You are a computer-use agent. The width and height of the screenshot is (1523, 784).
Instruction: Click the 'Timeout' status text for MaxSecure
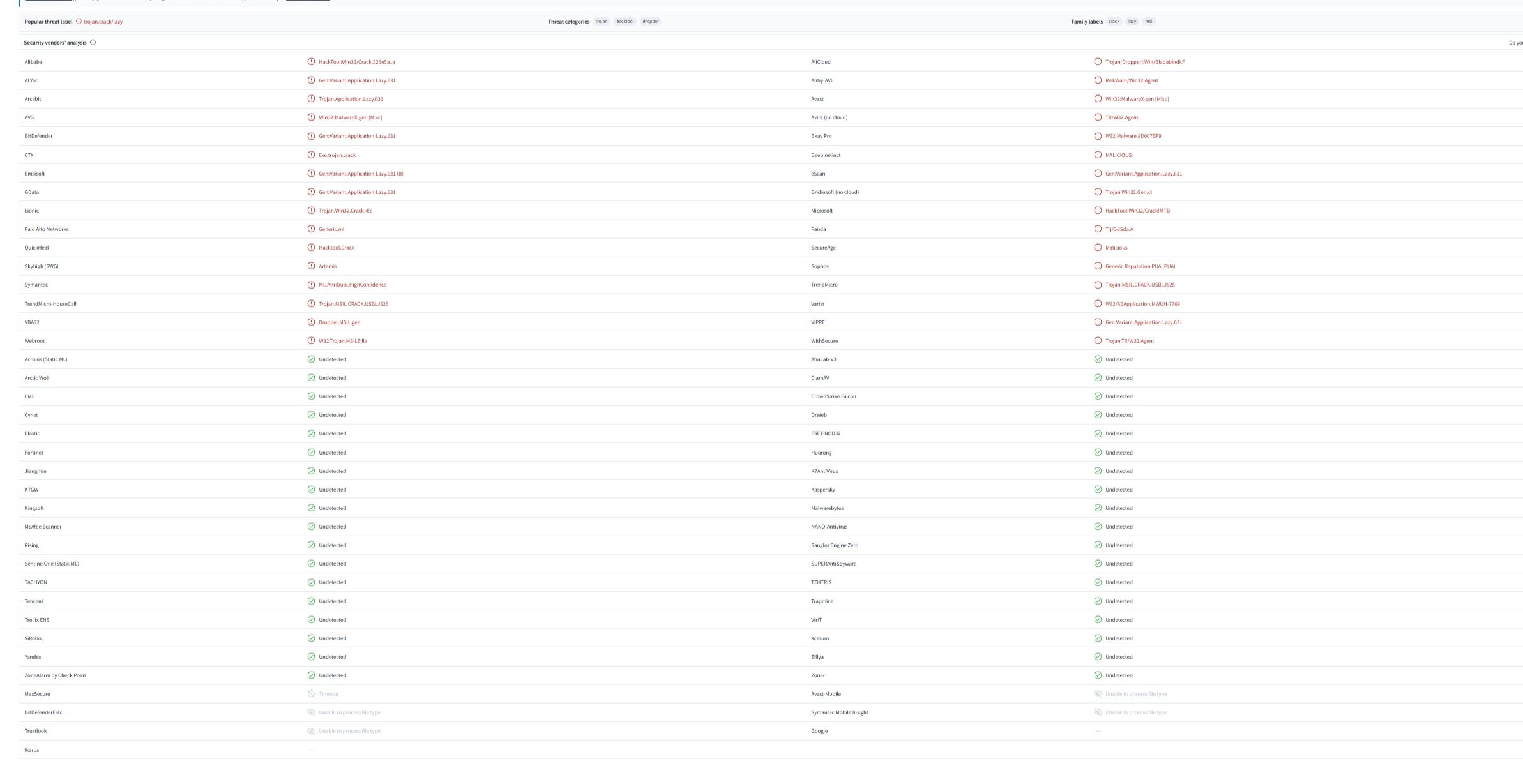click(329, 694)
